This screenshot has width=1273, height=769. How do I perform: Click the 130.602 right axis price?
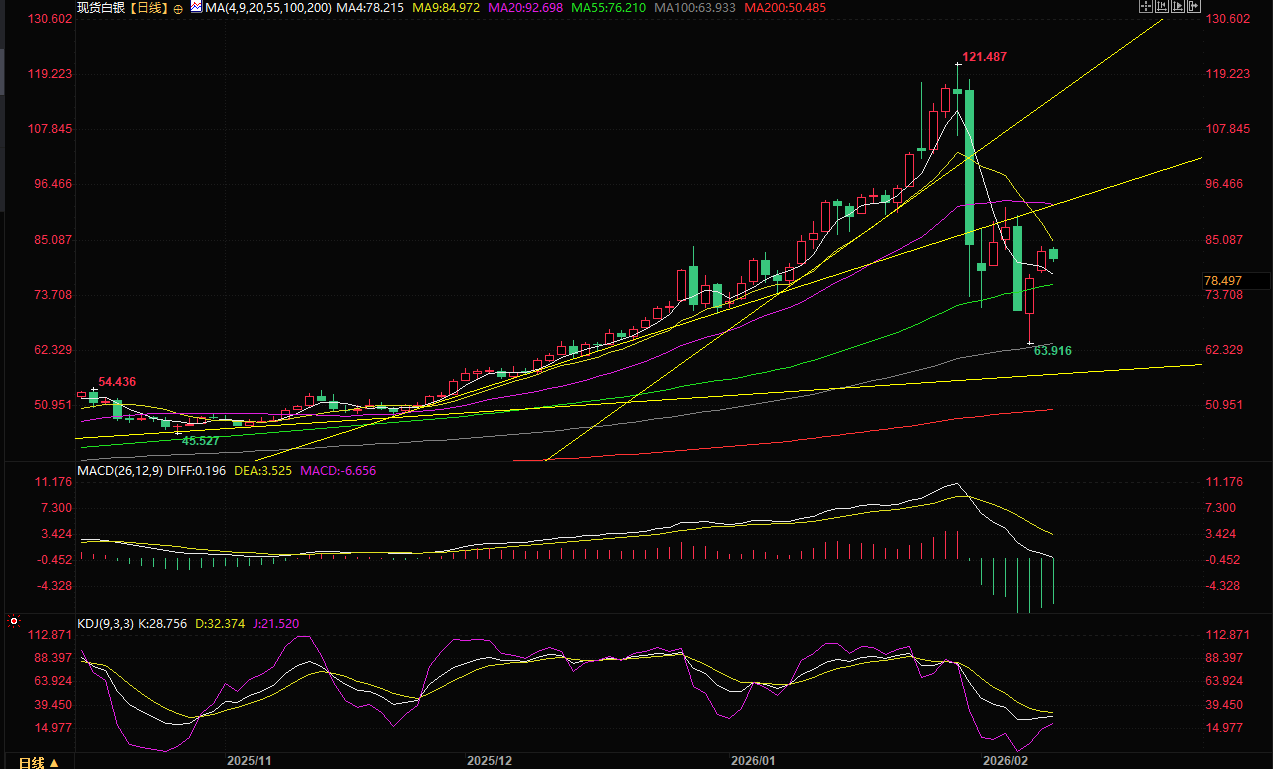[1229, 19]
